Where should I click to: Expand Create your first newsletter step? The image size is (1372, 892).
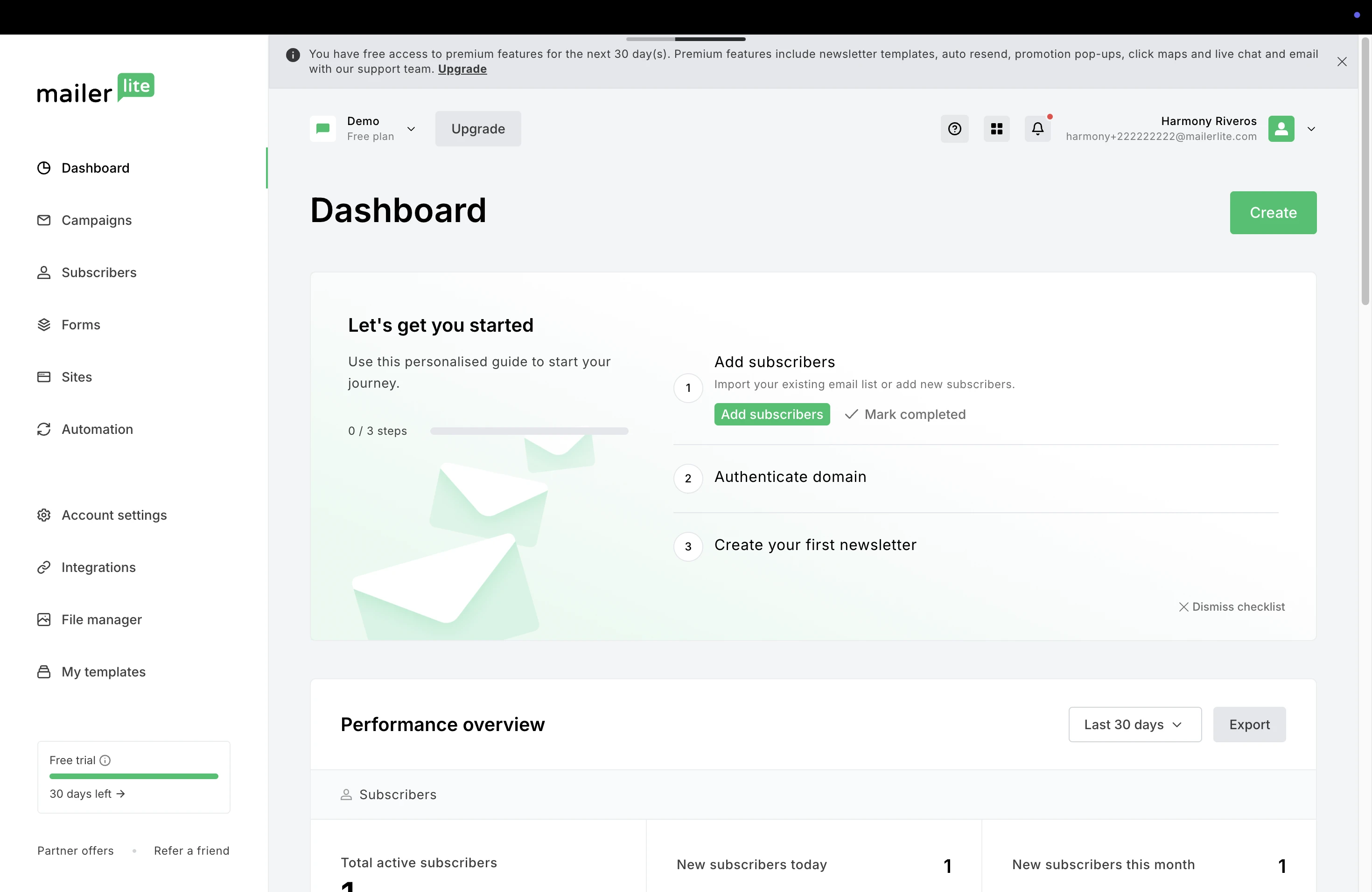click(x=814, y=545)
